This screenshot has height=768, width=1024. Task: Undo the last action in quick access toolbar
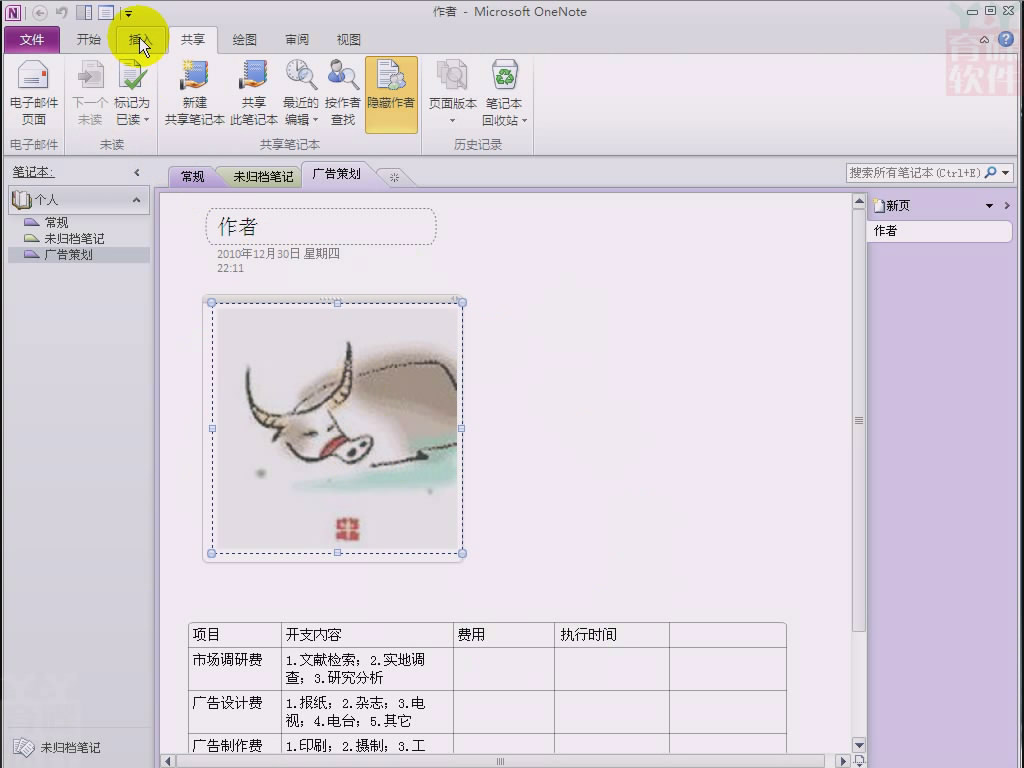click(61, 12)
